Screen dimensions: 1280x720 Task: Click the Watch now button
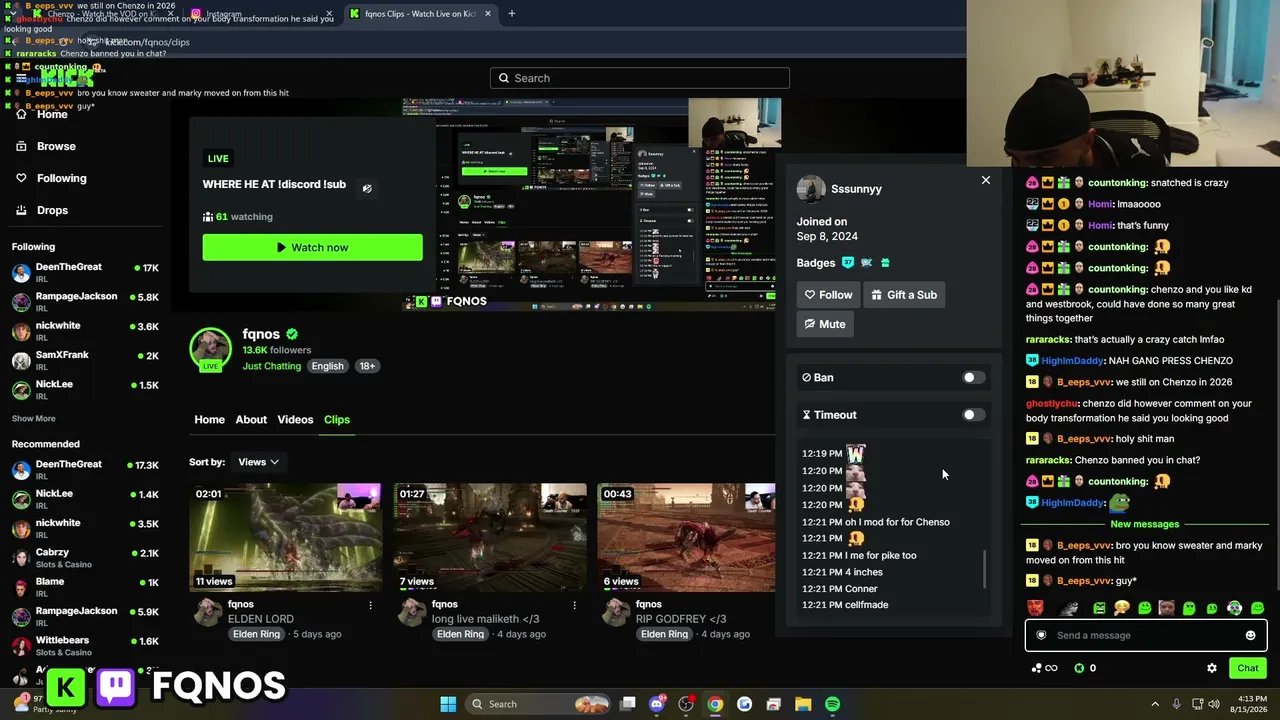coord(312,247)
